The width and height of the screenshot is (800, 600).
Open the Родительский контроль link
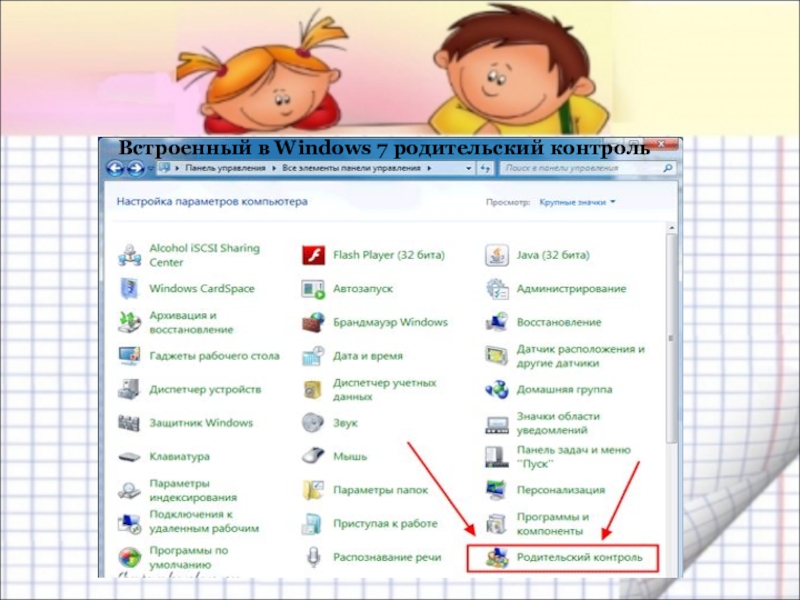[x=579, y=557]
